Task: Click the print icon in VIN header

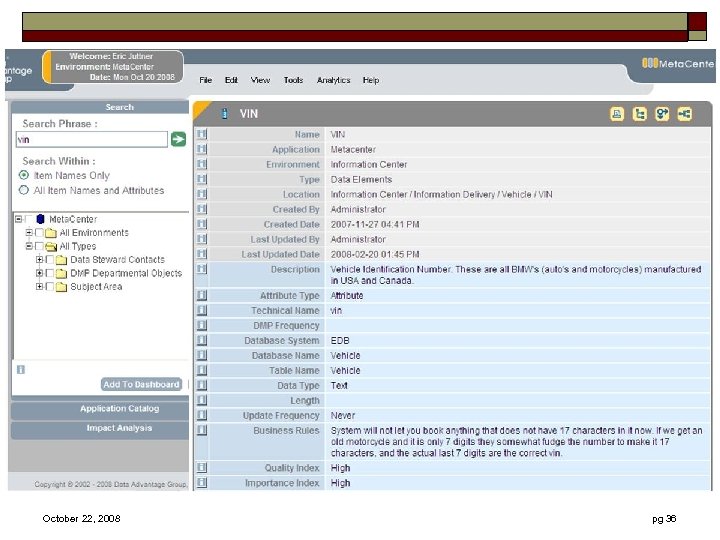Action: click(617, 114)
